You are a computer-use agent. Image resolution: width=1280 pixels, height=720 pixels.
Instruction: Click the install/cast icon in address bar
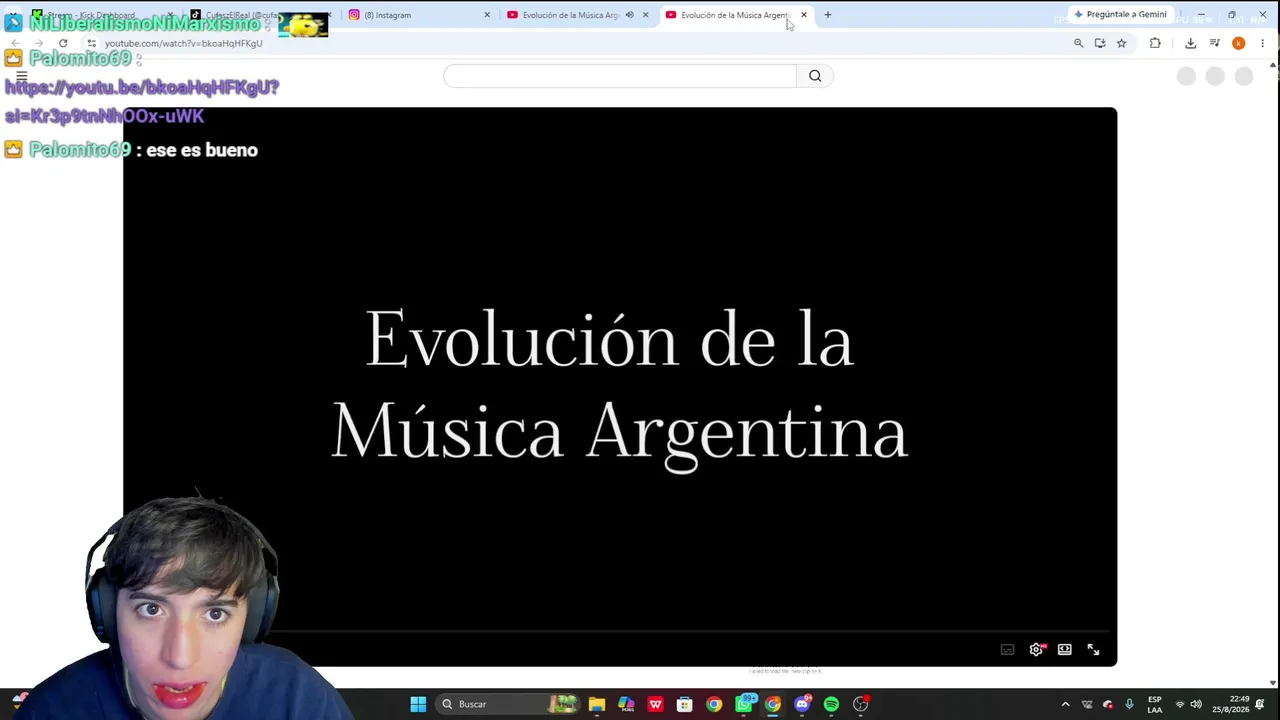point(1100,43)
